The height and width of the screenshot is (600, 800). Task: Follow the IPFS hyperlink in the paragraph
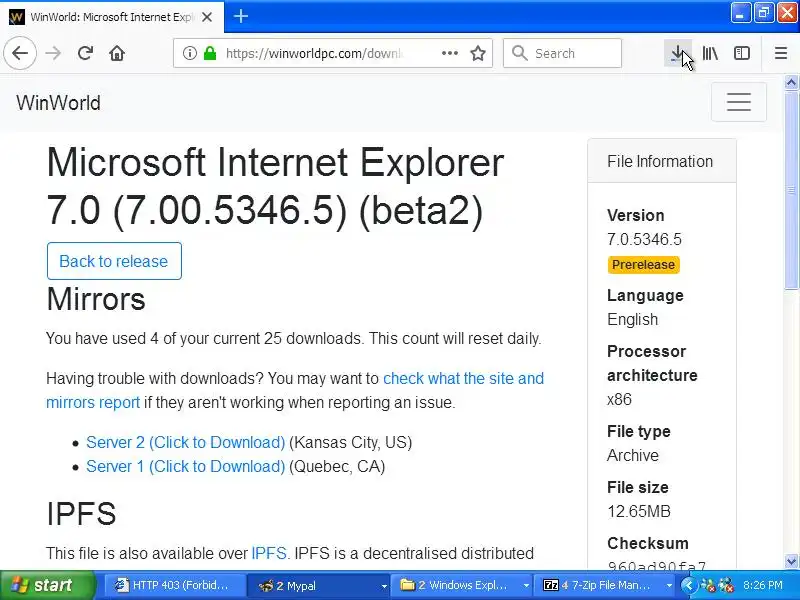point(268,553)
